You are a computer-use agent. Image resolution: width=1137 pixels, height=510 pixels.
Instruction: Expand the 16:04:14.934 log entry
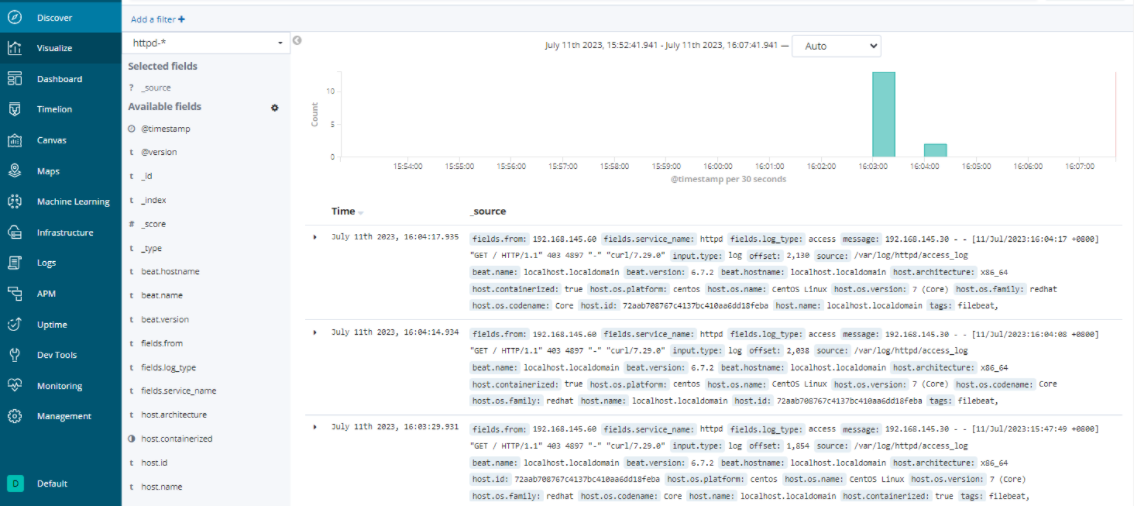click(315, 332)
